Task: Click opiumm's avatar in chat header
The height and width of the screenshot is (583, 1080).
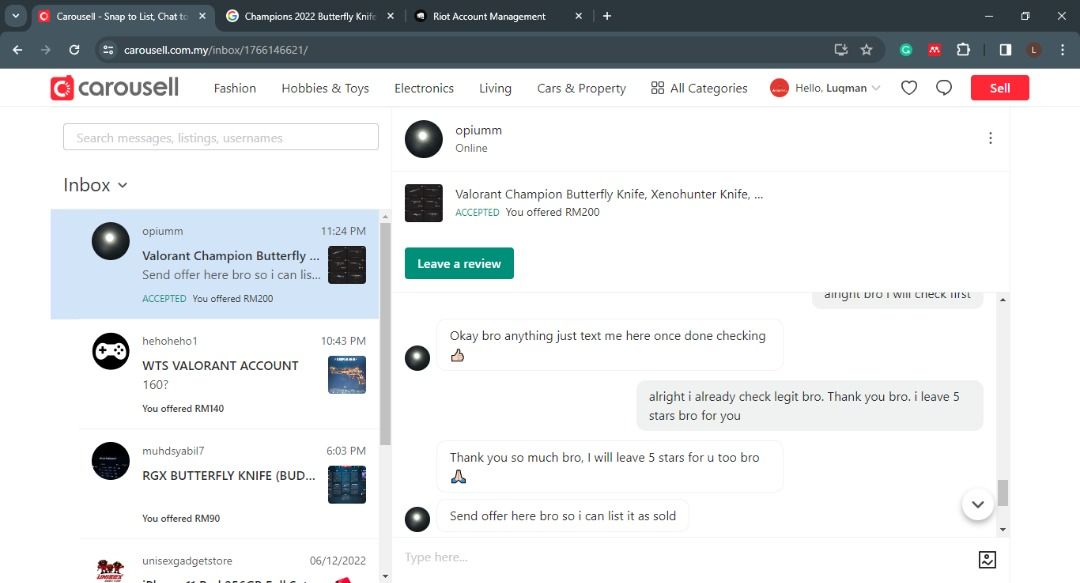Action: click(424, 139)
